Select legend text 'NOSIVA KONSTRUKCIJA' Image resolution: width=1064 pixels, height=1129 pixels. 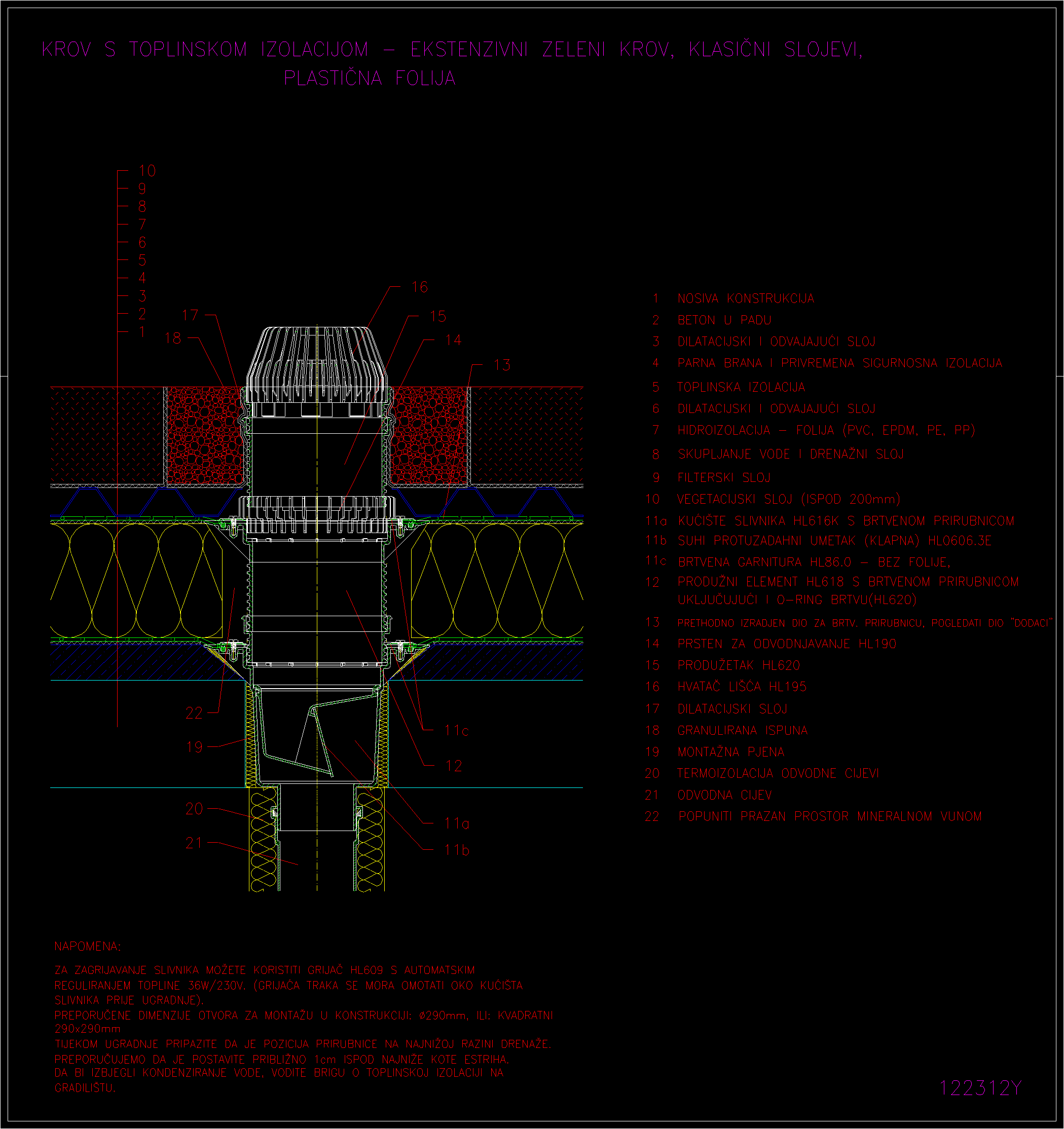pyautogui.click(x=746, y=299)
